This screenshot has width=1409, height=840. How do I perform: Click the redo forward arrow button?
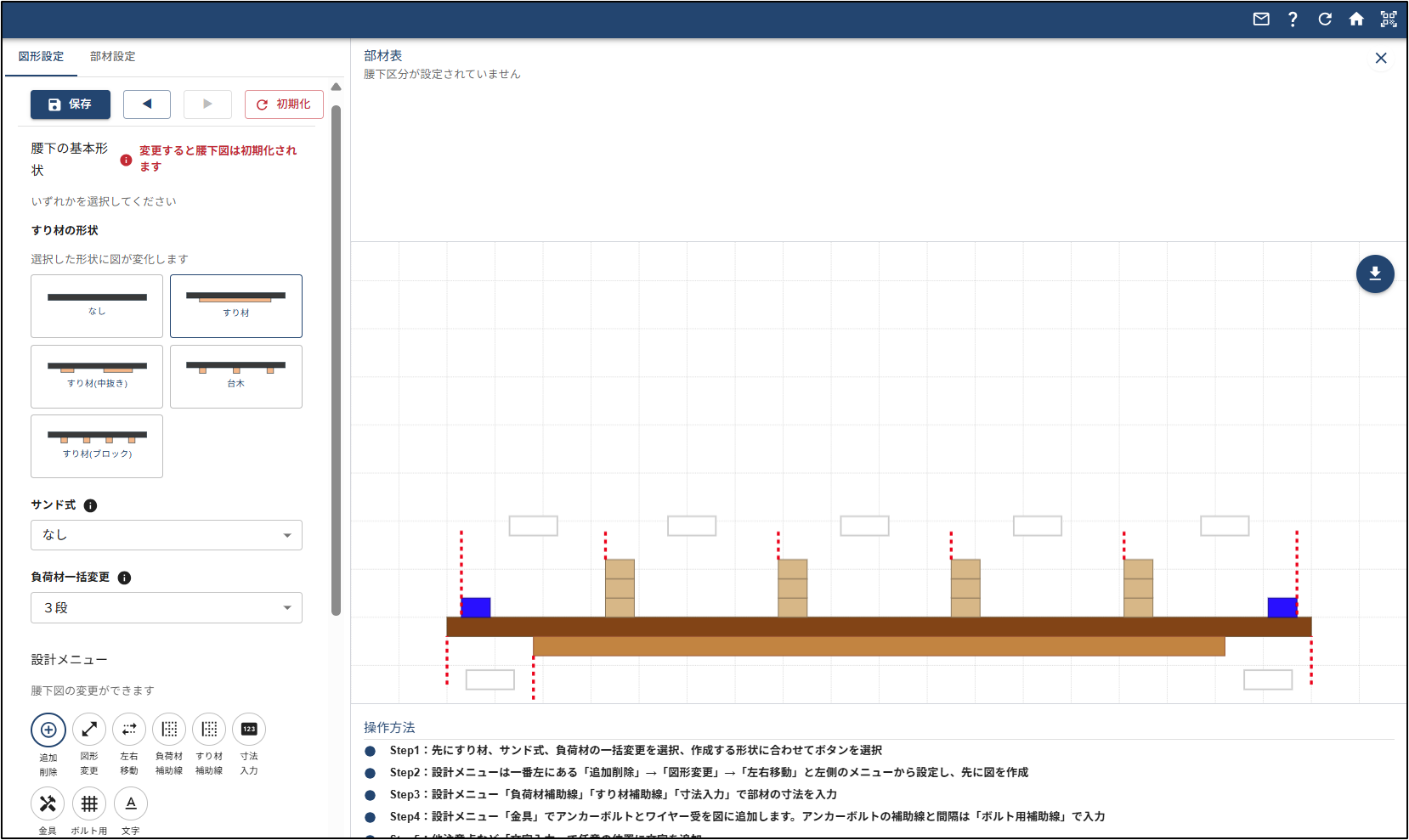(x=207, y=104)
